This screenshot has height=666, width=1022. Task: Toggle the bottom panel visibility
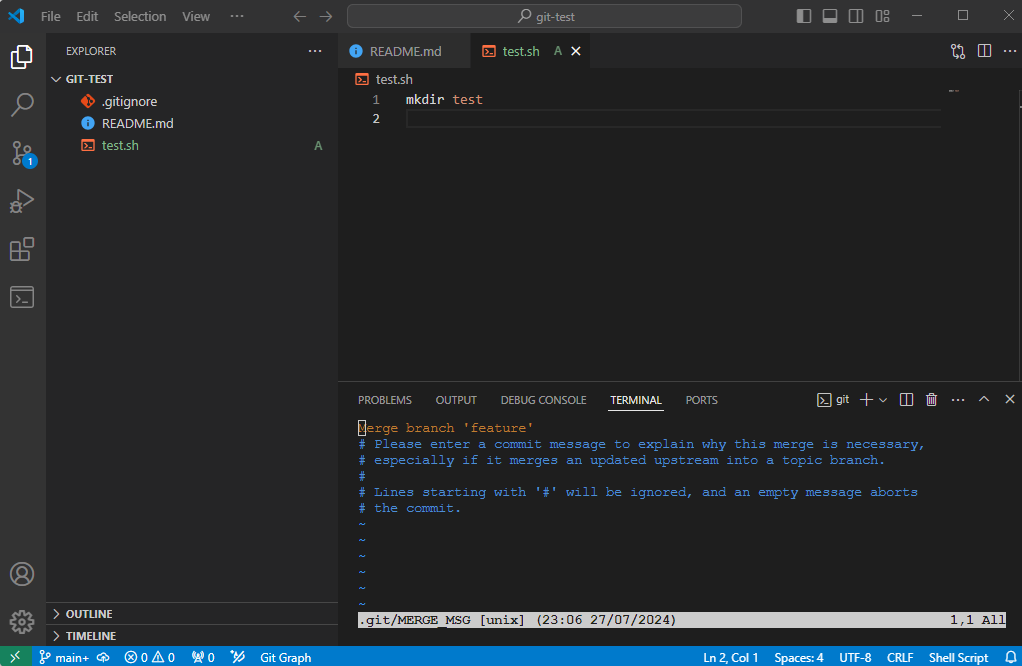tap(830, 16)
